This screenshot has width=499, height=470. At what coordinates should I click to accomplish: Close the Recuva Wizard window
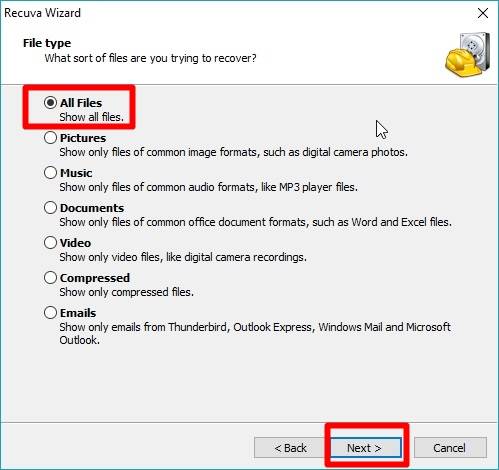click(483, 13)
